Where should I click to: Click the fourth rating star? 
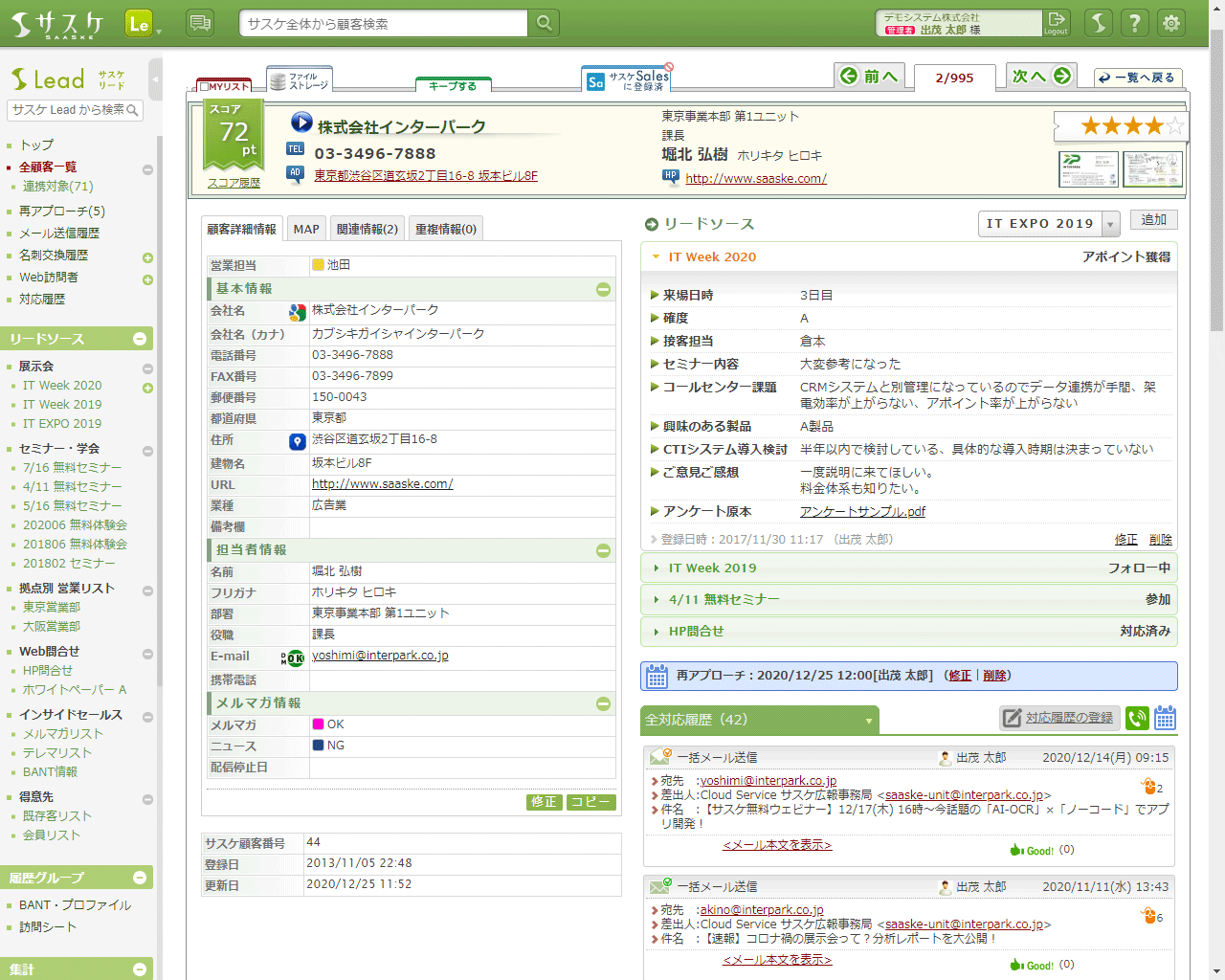1154,125
